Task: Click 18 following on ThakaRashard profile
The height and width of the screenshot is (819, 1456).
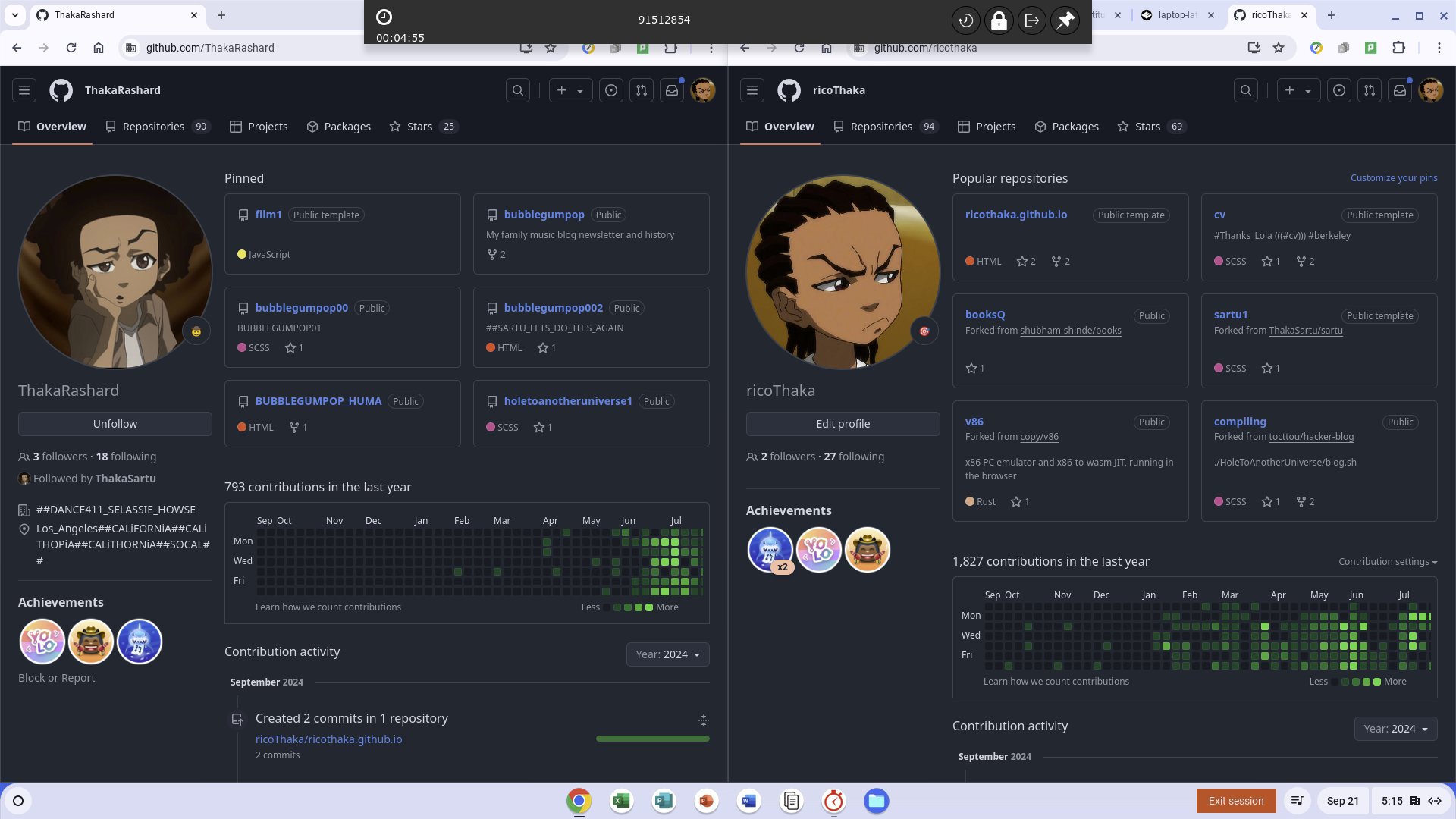Action: pos(126,457)
